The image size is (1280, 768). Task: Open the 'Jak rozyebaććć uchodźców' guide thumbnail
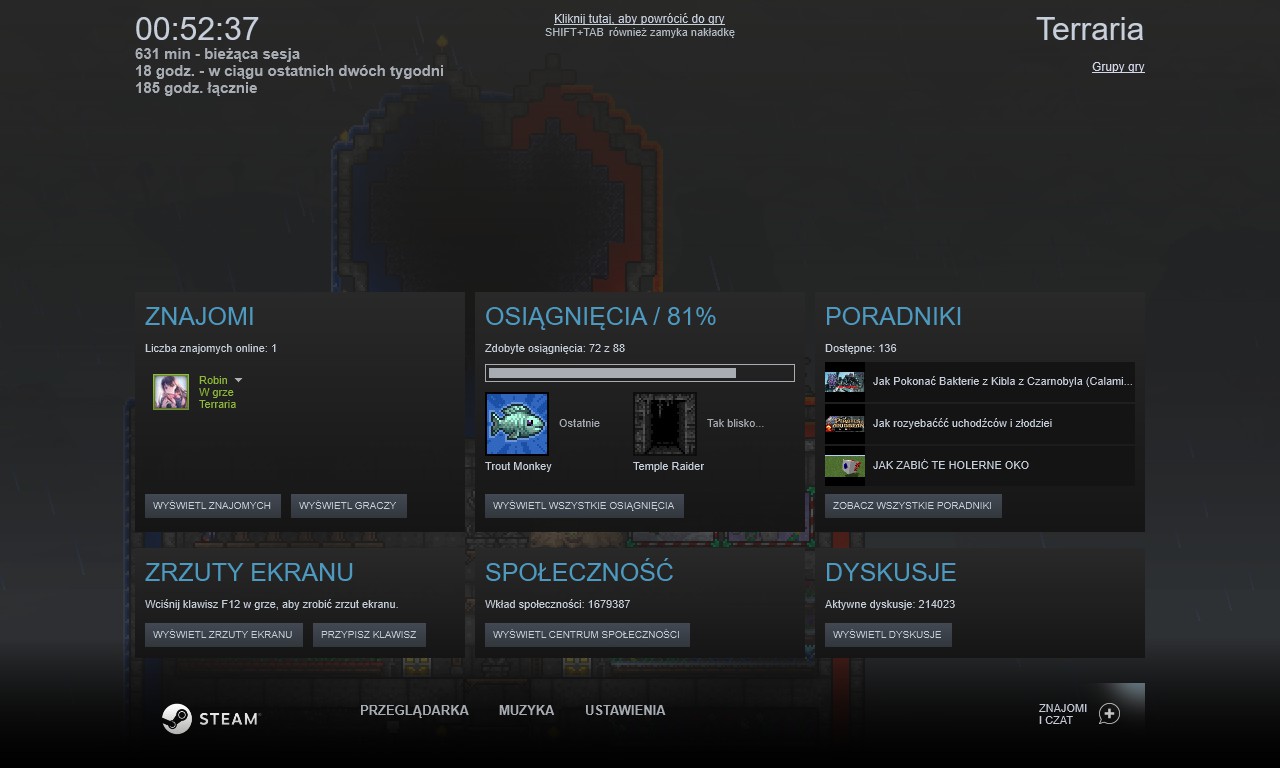point(845,423)
